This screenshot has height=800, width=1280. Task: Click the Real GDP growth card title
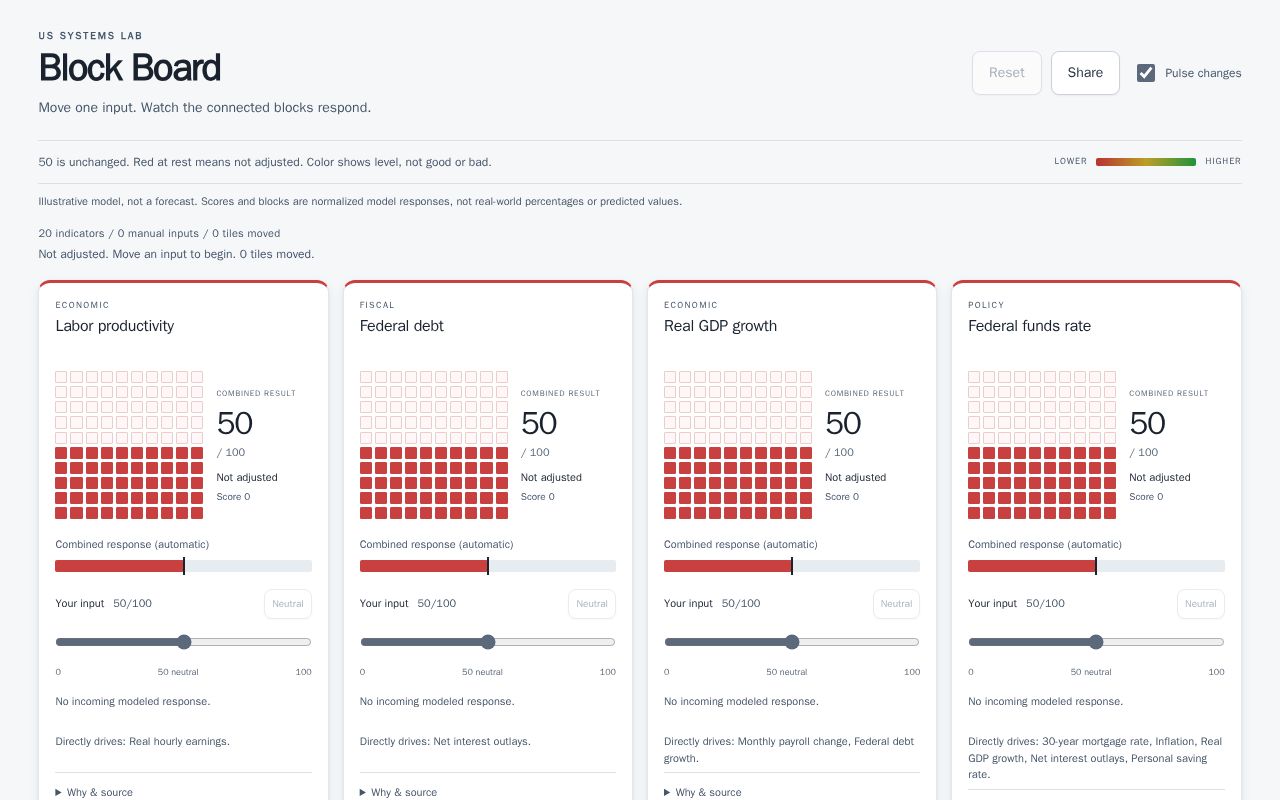coord(720,326)
